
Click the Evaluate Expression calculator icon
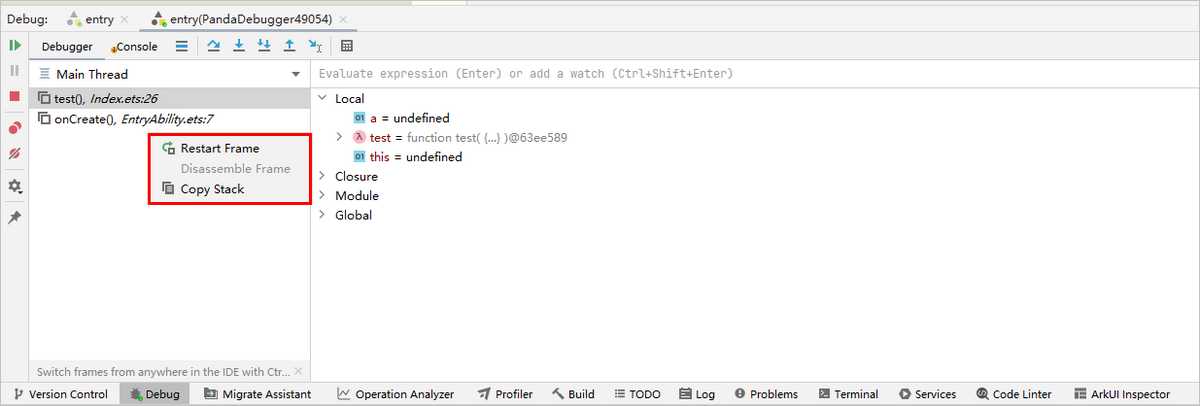pyautogui.click(x=347, y=46)
